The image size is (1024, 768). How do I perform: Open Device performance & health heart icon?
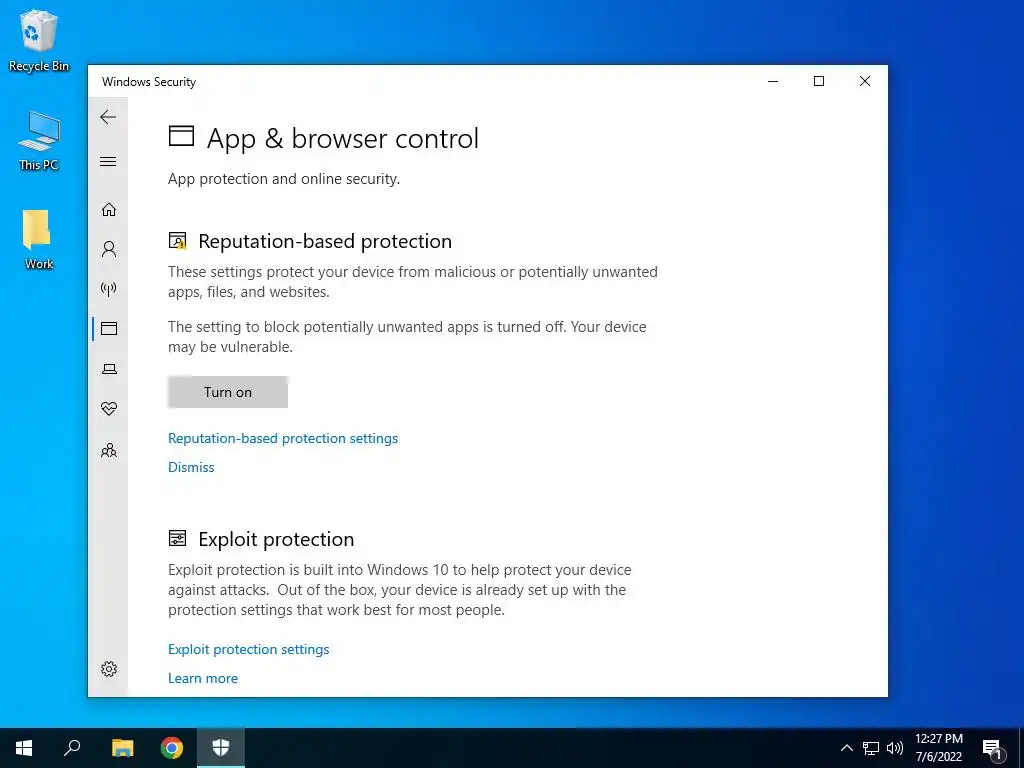click(109, 409)
